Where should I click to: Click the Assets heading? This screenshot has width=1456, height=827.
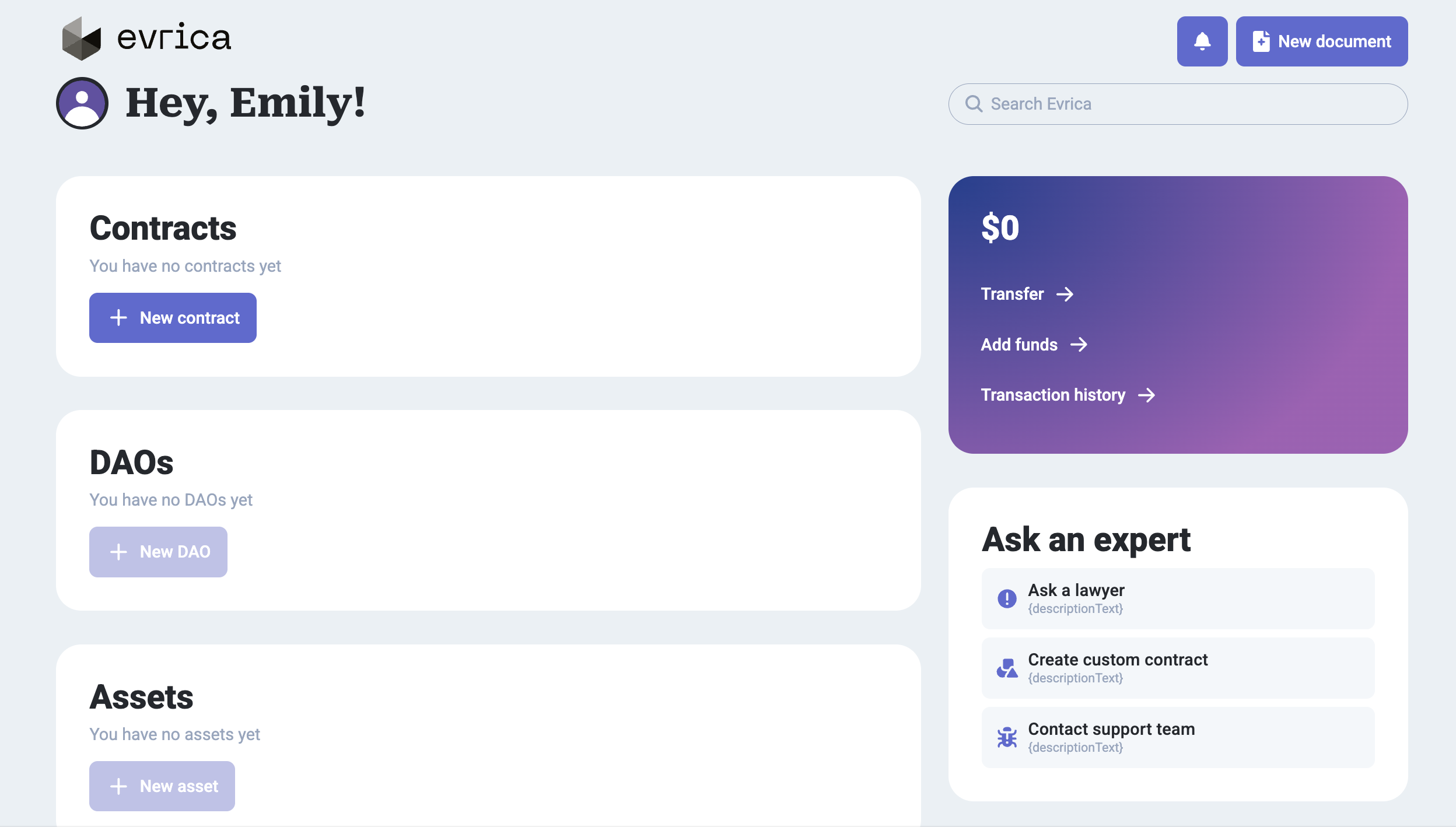click(x=141, y=697)
